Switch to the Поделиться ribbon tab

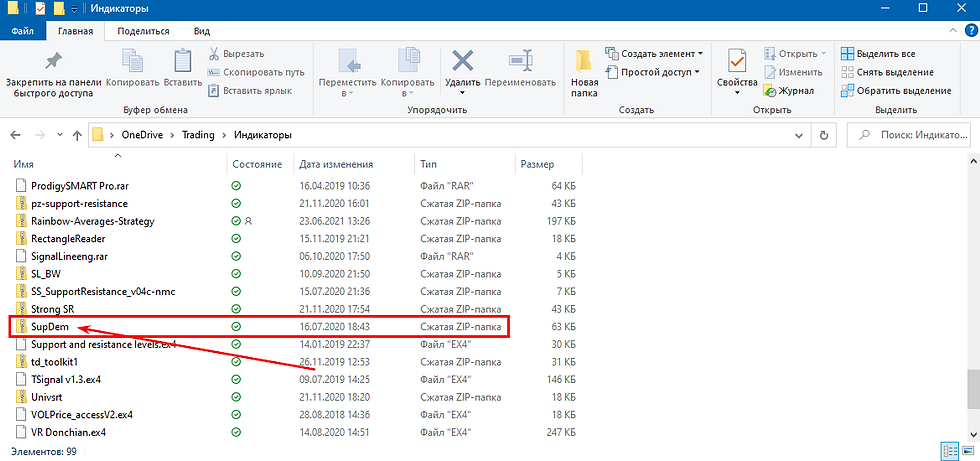(143, 31)
